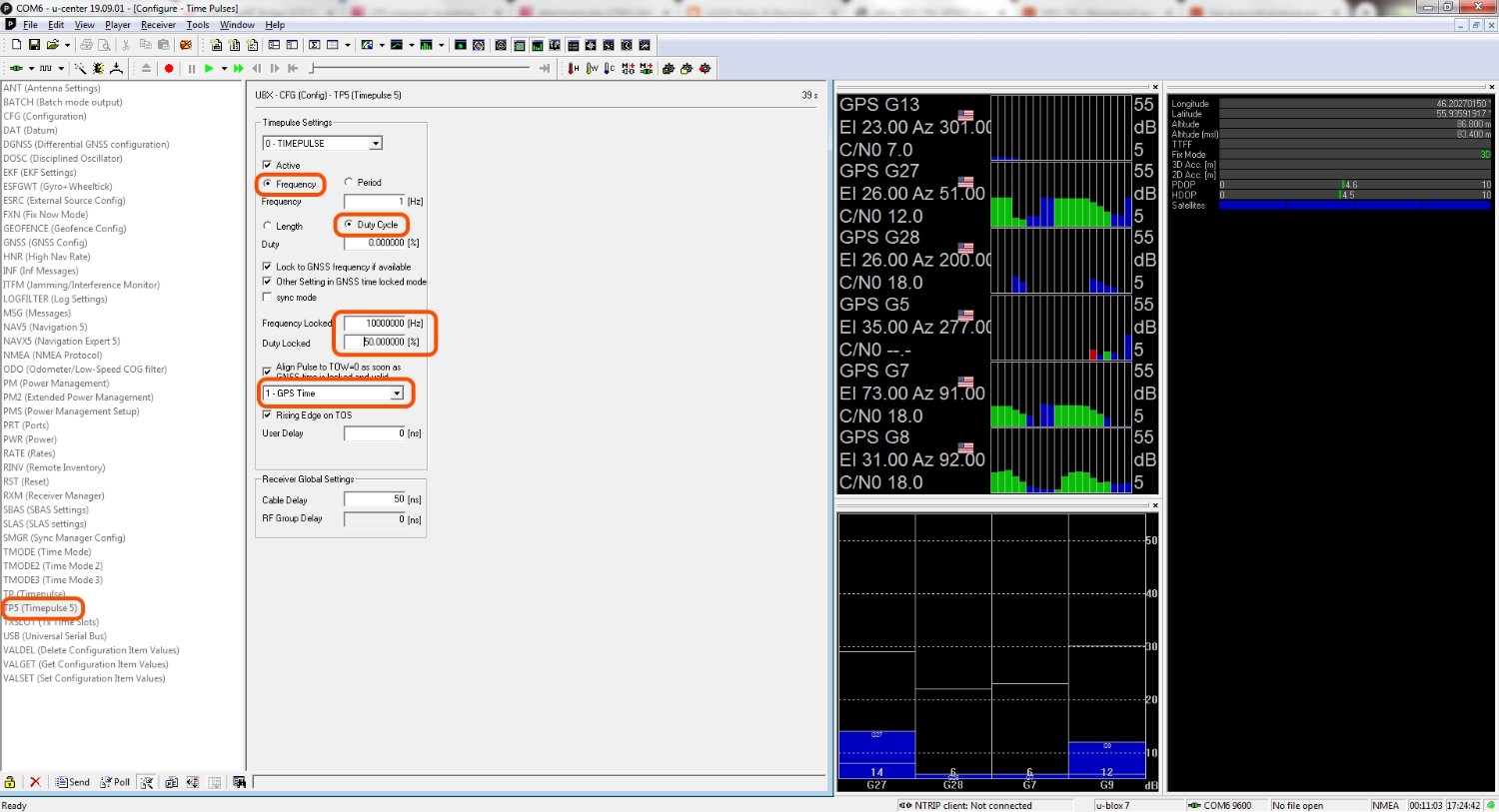Viewport: 1499px width, 812px height.
Task: Click the histogram view icon
Action: [x=426, y=45]
